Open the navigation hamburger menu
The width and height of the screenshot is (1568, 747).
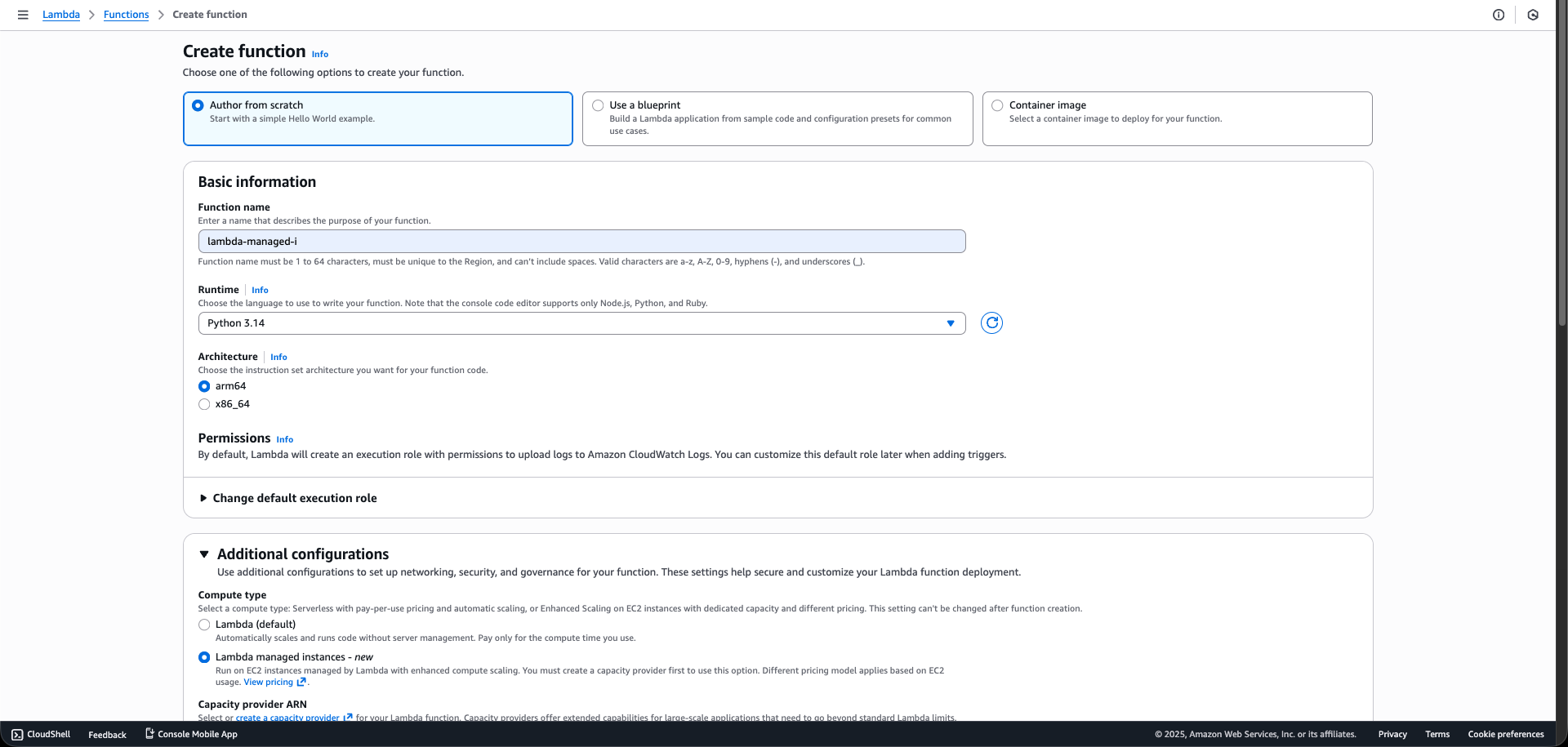[x=23, y=15]
